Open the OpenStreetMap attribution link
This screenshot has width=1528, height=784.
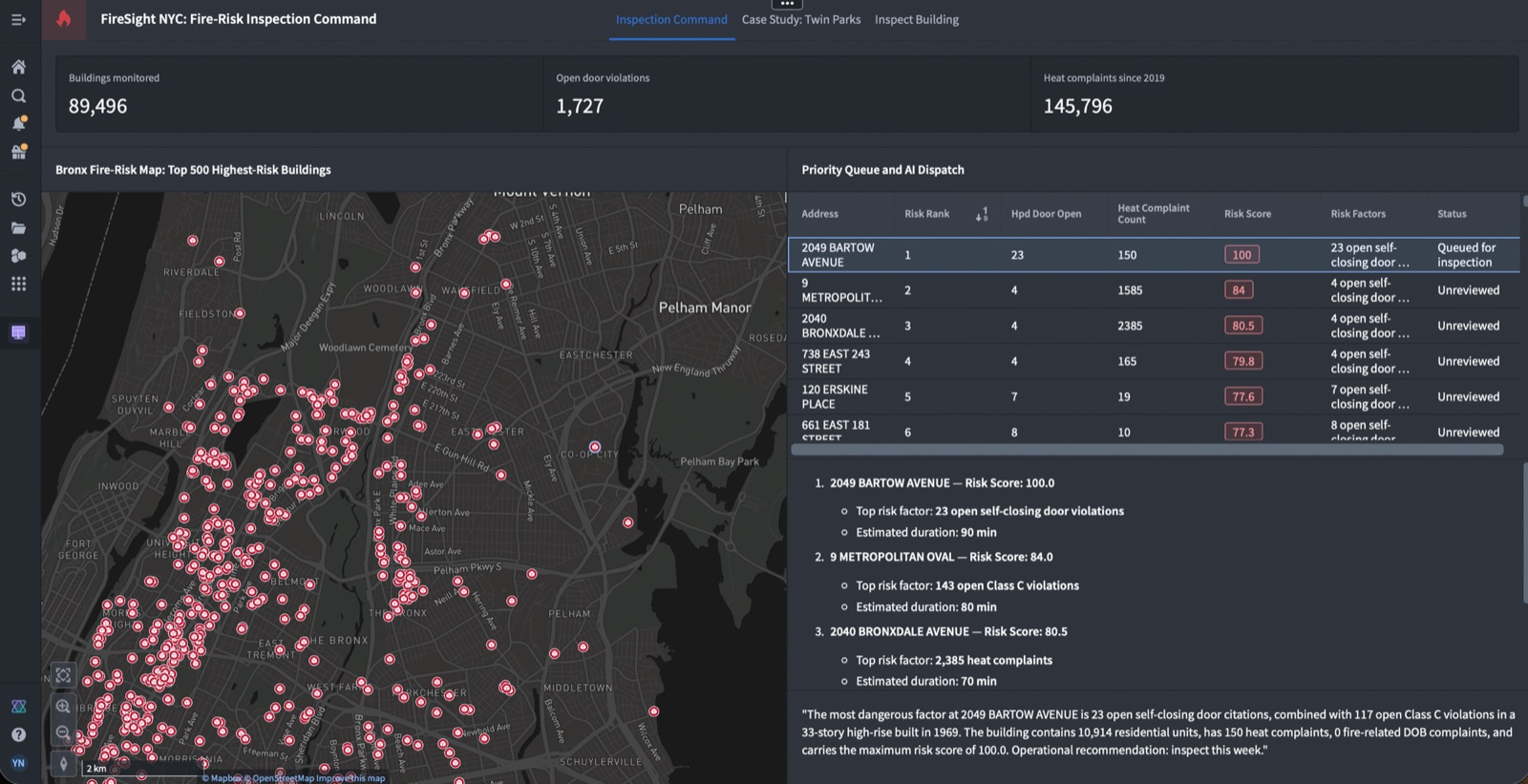pyautogui.click(x=280, y=778)
